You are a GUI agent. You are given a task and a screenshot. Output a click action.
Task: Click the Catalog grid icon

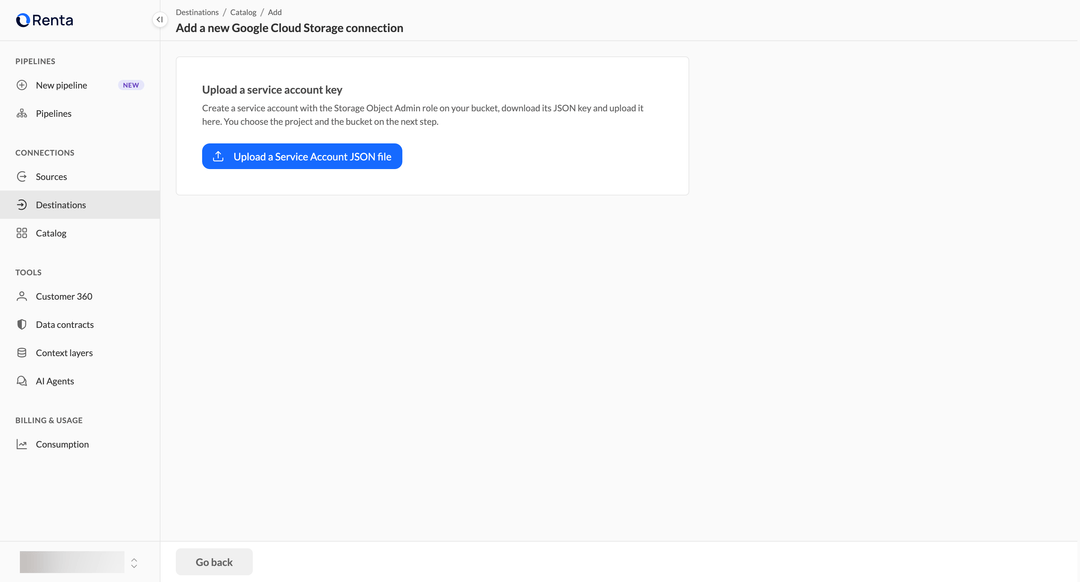pos(22,233)
